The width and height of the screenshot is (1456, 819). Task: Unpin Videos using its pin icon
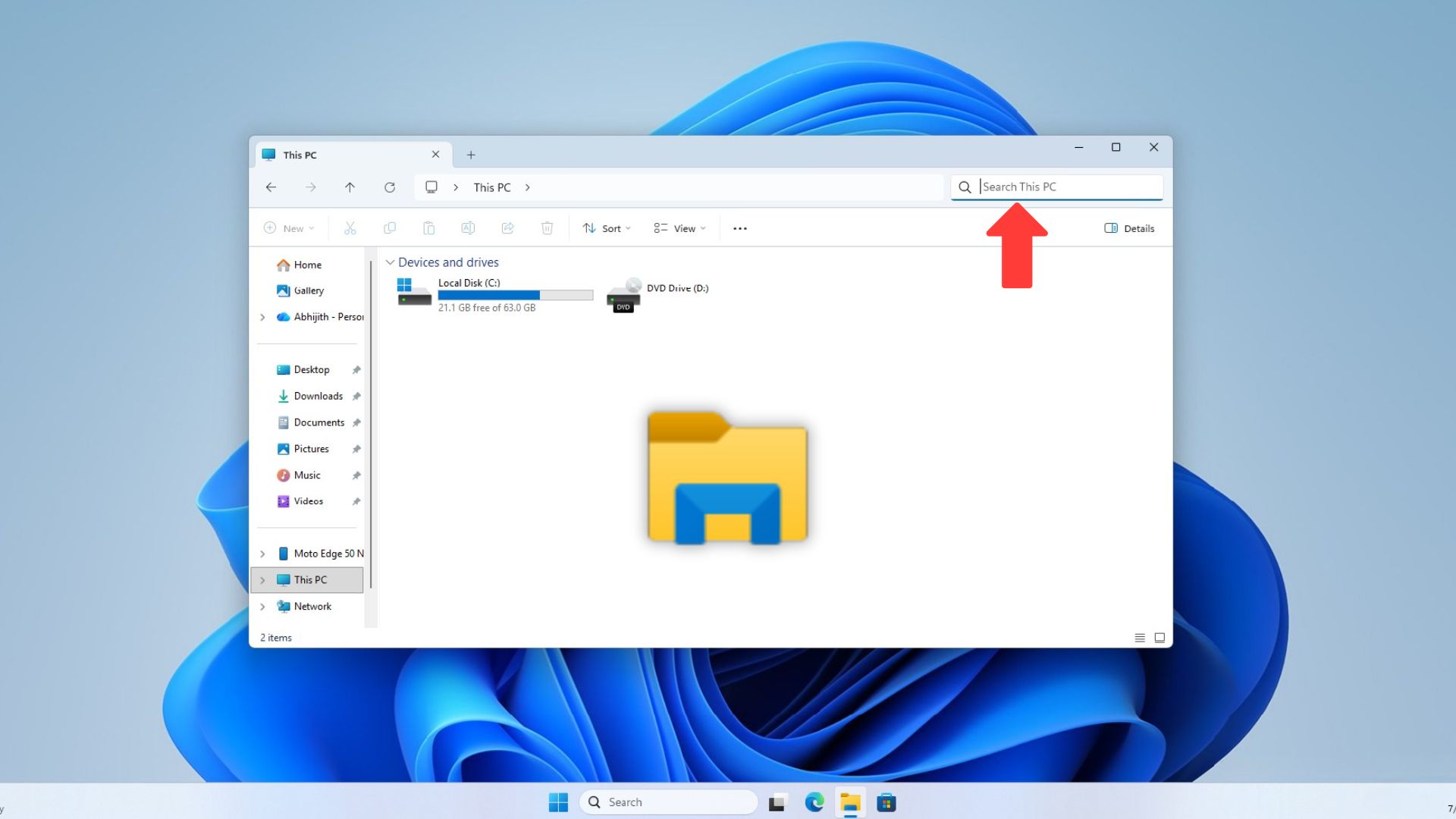[356, 501]
